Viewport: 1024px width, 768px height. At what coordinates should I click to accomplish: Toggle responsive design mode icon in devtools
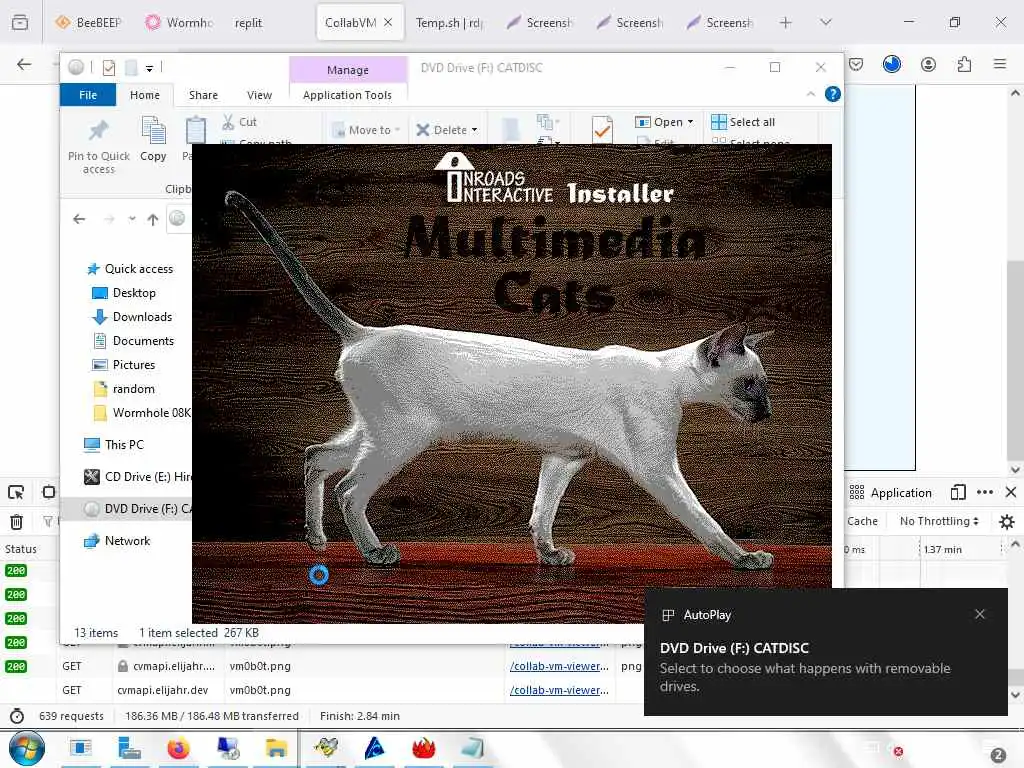48,492
